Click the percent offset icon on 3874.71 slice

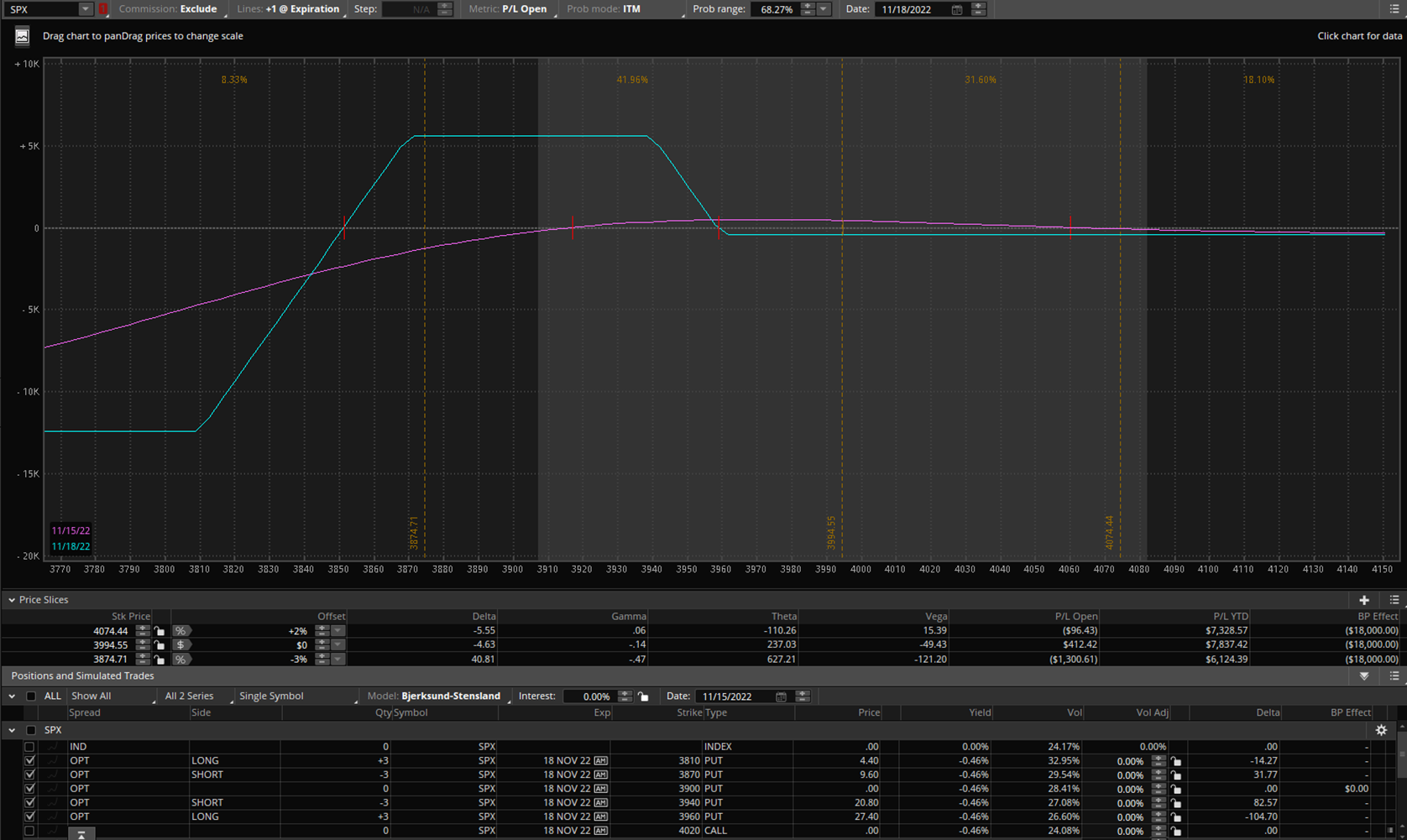pos(180,660)
